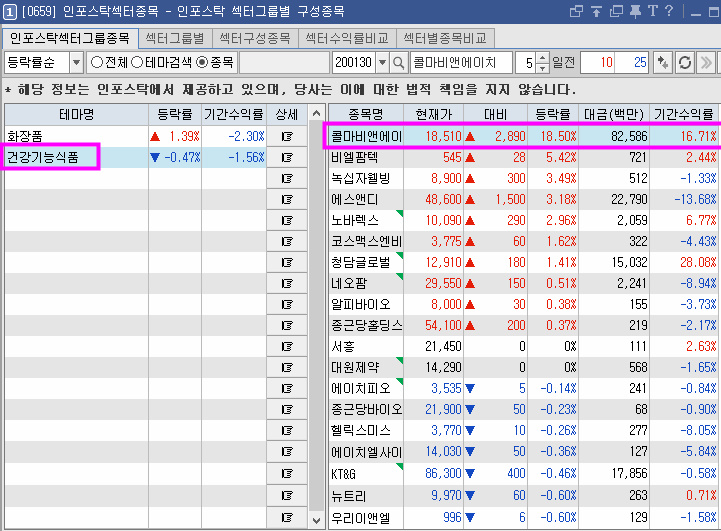Image resolution: width=721 pixels, height=531 pixels.
Task: Switch to 섹터구성종목 tab
Action: tap(255, 38)
